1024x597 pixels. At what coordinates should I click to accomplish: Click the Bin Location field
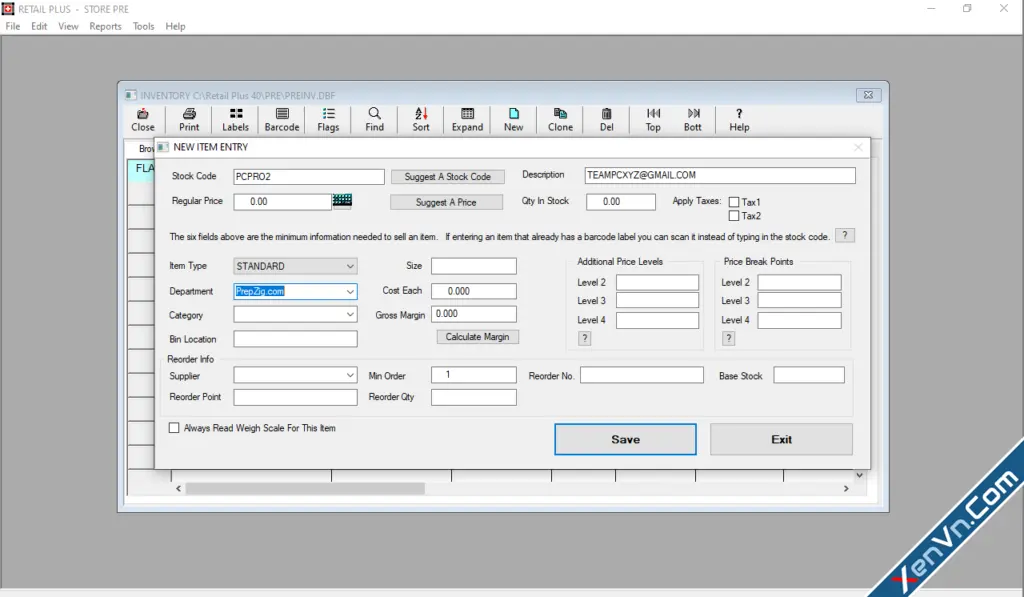coord(295,339)
